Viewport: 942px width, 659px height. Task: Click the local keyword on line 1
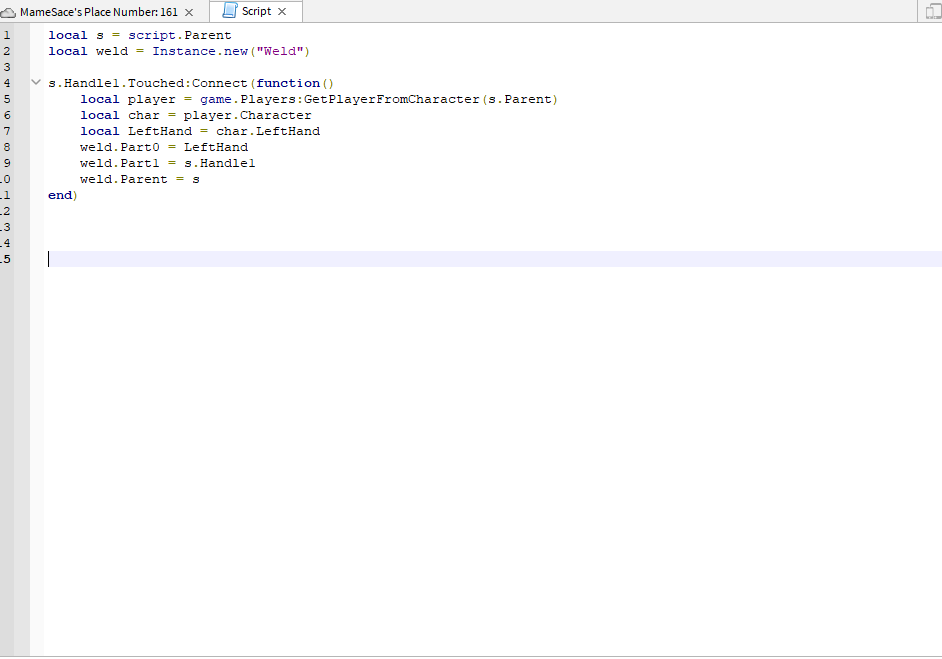click(x=66, y=34)
